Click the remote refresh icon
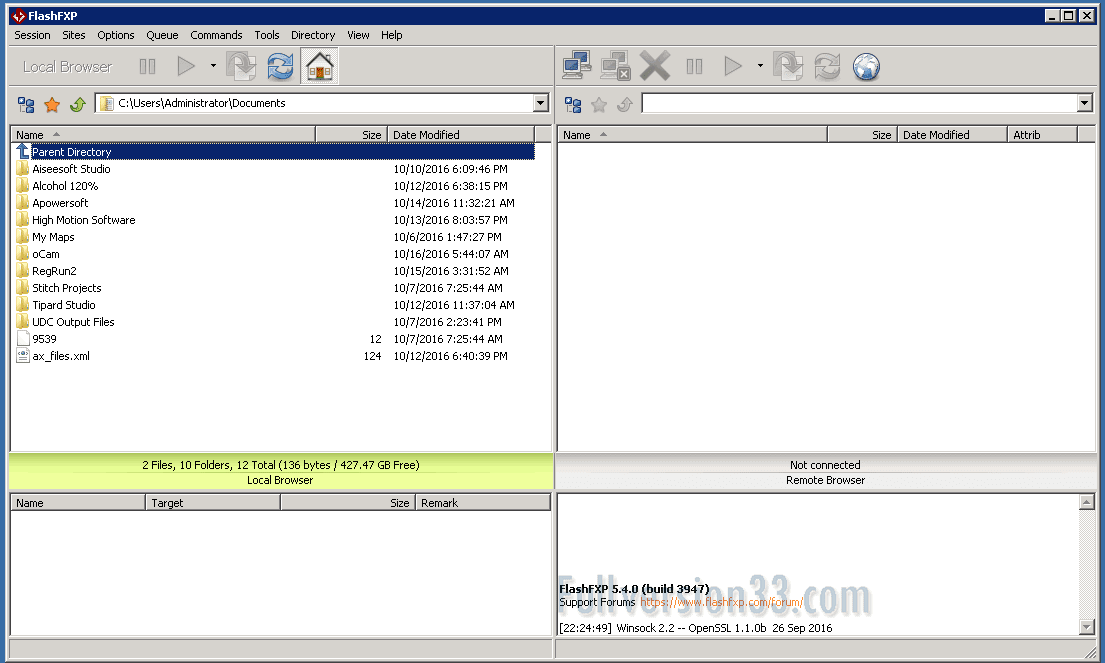Viewport: 1105px width, 663px height. (827, 67)
